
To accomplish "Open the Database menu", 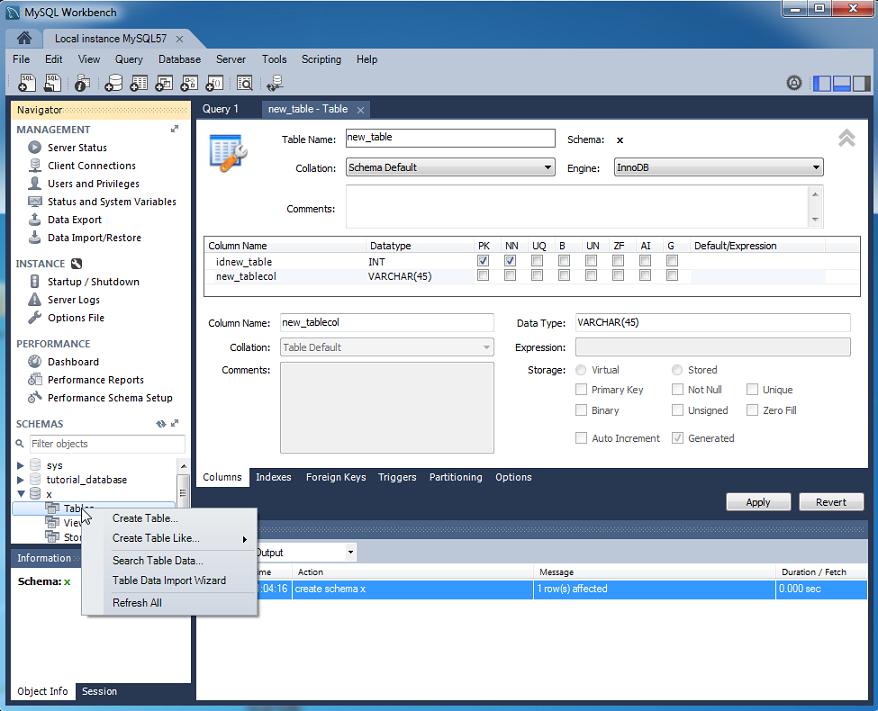I will coord(179,59).
